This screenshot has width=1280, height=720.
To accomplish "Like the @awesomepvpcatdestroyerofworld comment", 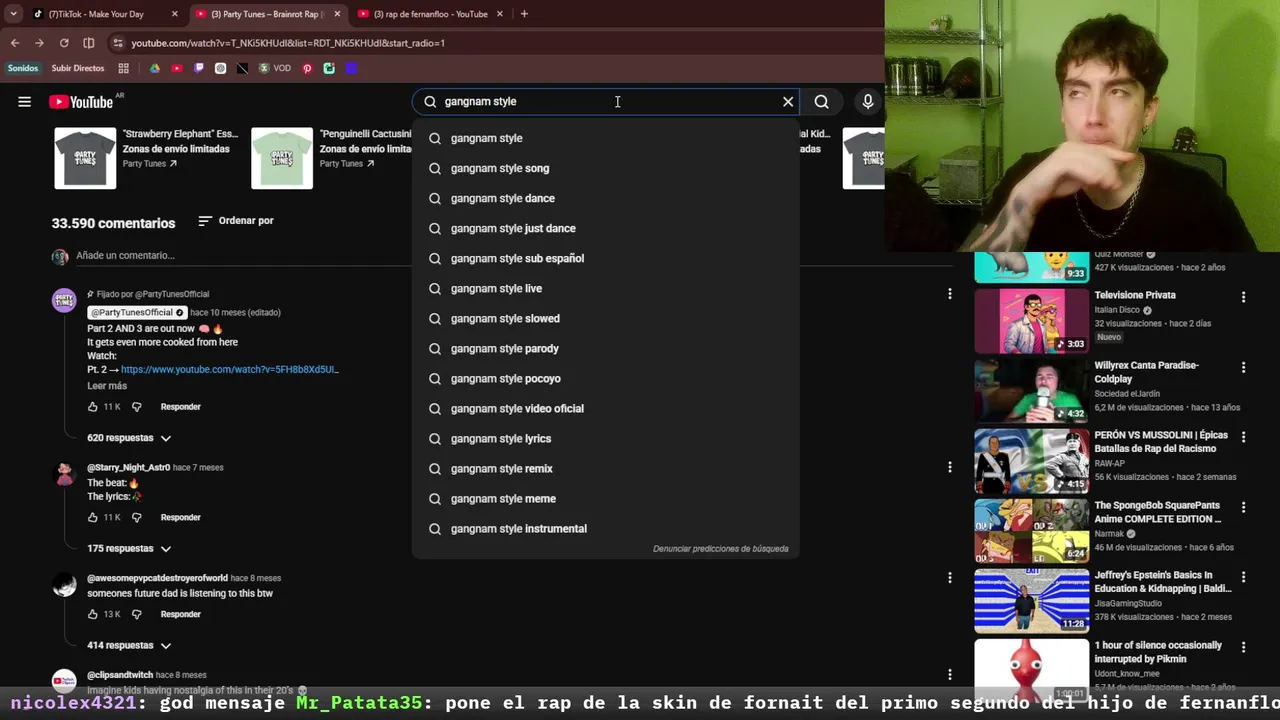I will click(x=93, y=614).
